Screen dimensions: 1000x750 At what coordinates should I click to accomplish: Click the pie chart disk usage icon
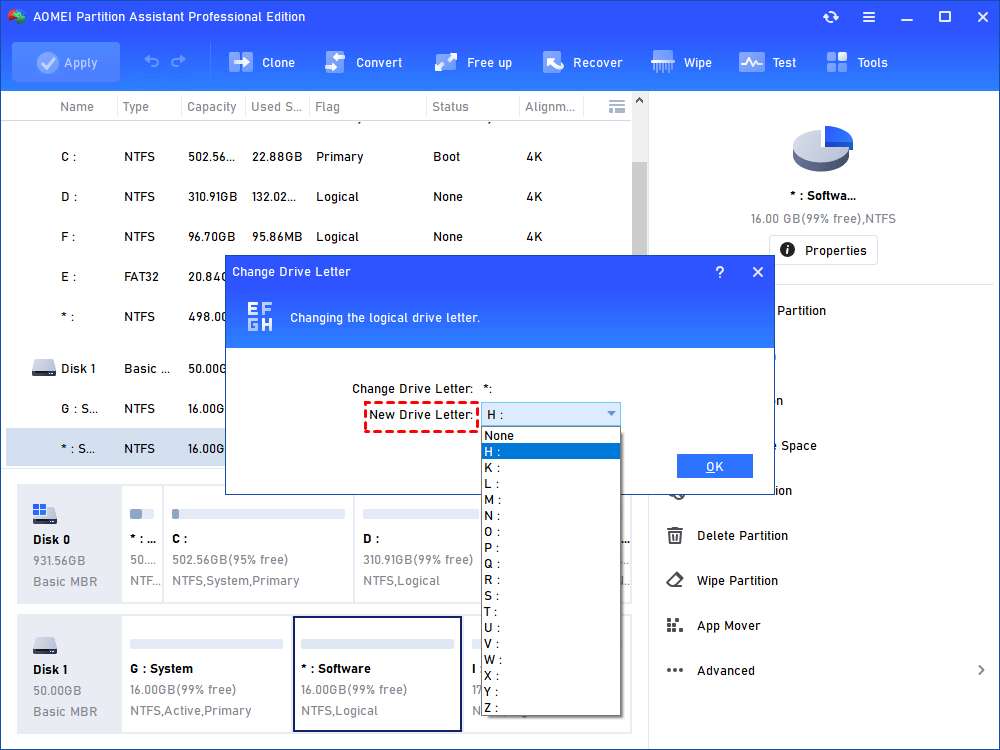(823, 149)
